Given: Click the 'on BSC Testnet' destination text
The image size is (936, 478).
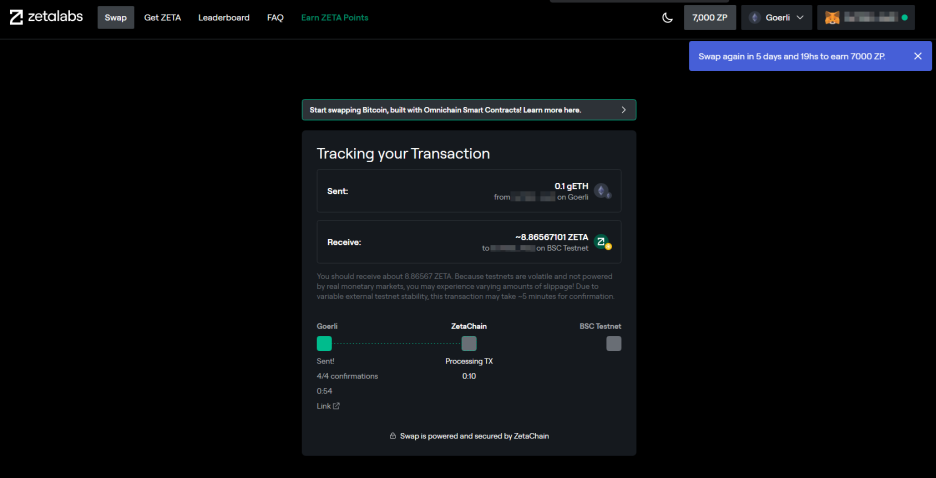Looking at the screenshot, I should (x=562, y=248).
